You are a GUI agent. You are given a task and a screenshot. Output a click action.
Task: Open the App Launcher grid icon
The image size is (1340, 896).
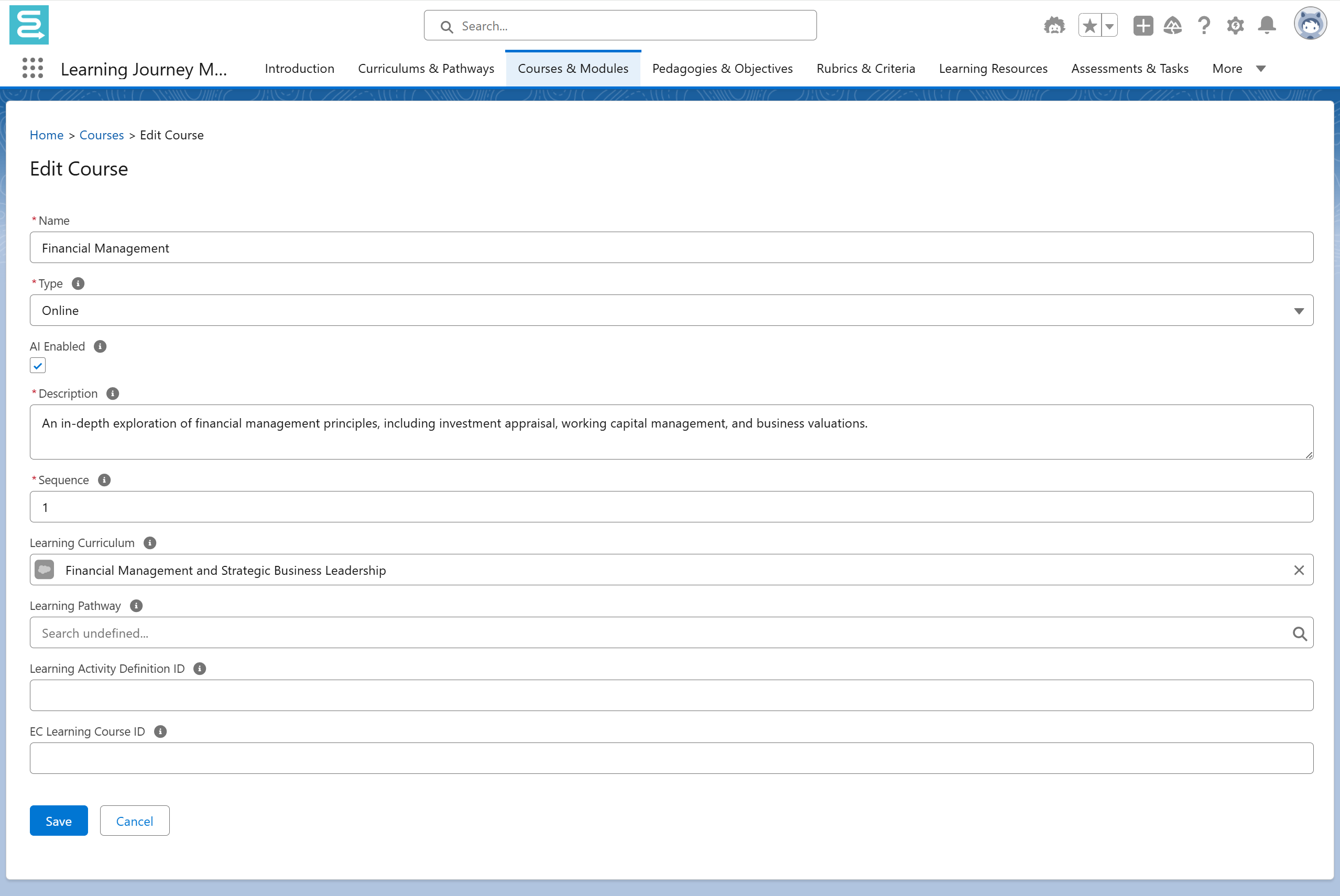(32, 68)
